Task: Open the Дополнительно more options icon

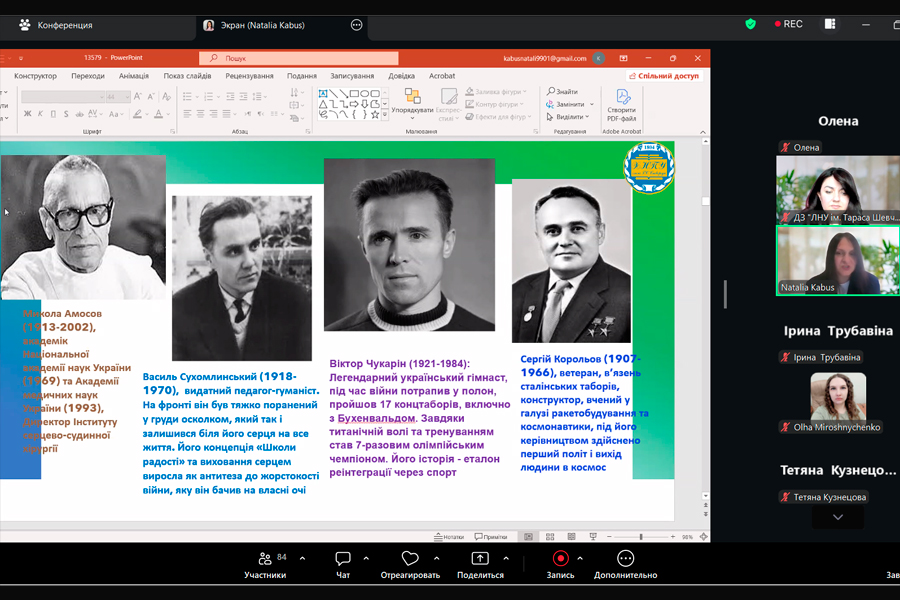Action: [625, 559]
